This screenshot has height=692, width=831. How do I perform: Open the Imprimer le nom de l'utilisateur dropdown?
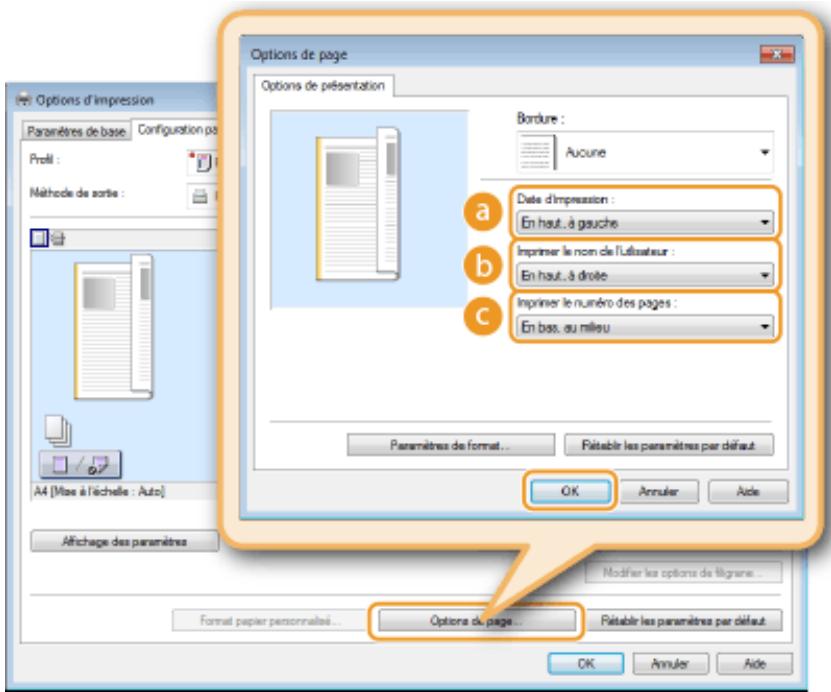point(645,275)
